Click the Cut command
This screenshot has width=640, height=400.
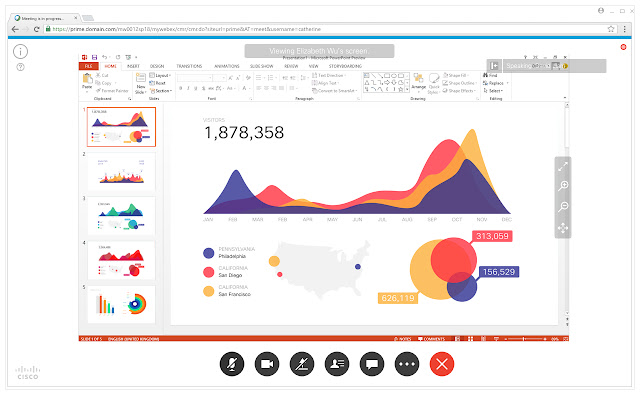[x=102, y=76]
